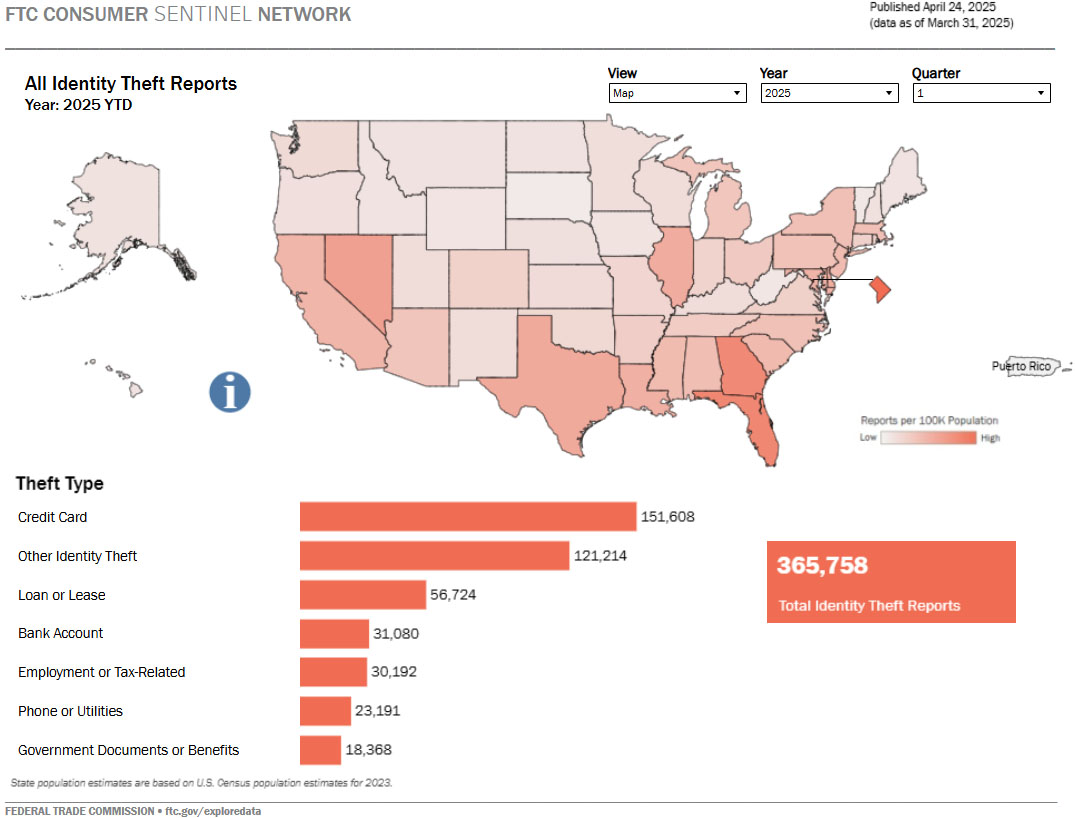
Task: Click the Total Identity Theft Reports box
Action: pyautogui.click(x=890, y=582)
